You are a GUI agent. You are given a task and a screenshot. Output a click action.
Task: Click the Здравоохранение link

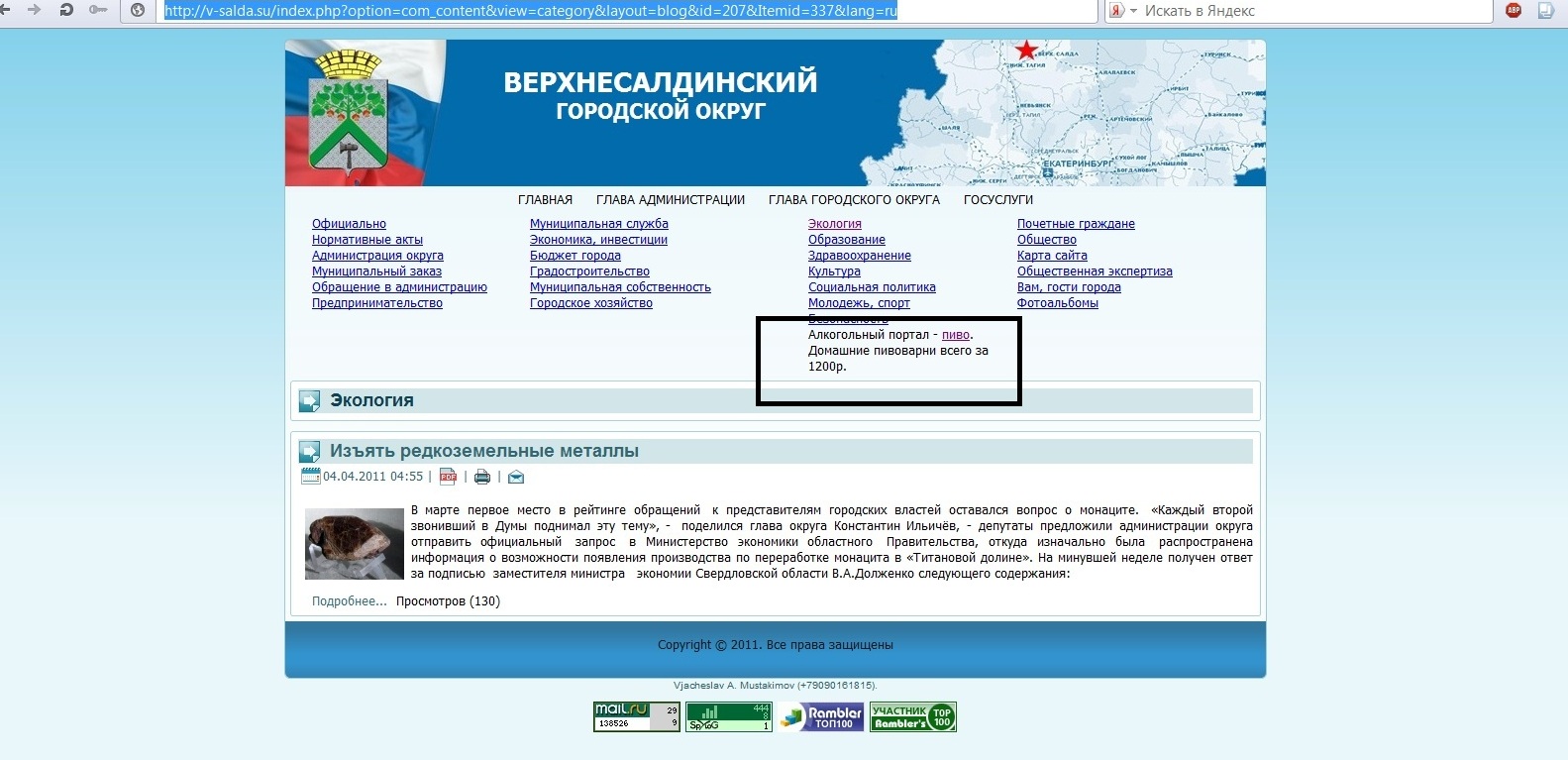(859, 256)
